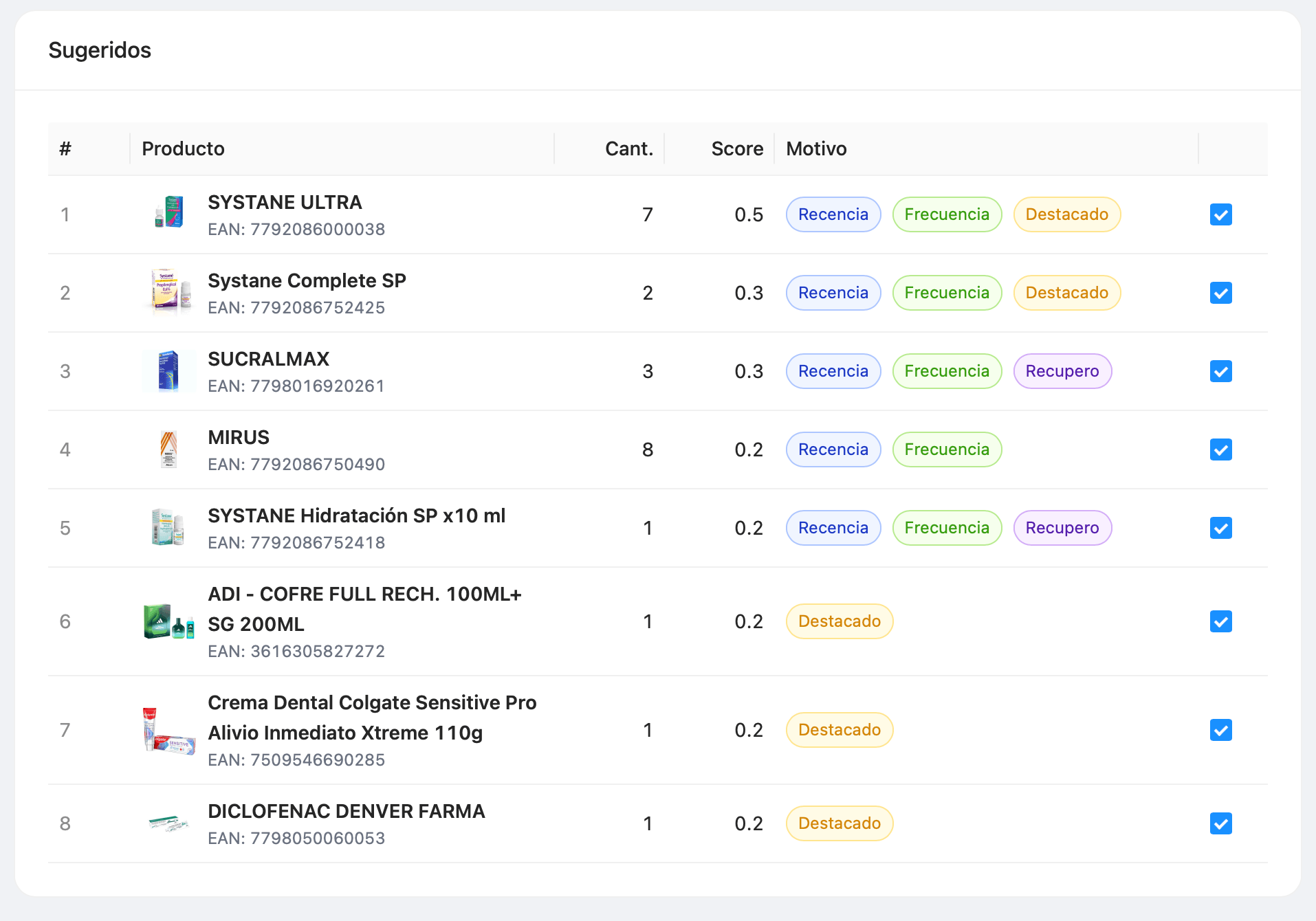Open SYSTANE Hidratación SP product thumbnail

tap(169, 528)
